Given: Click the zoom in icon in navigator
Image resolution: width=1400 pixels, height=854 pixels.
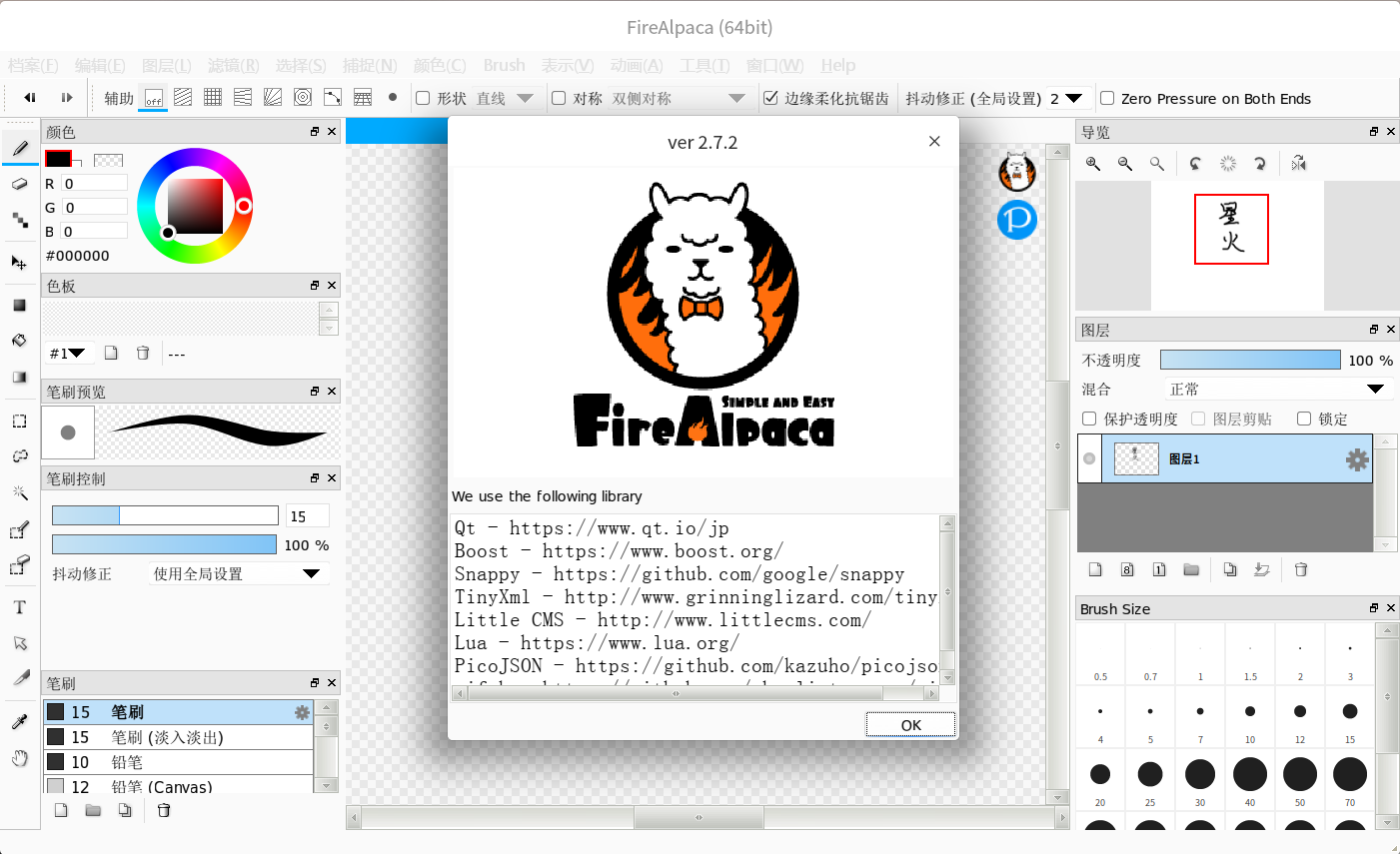Looking at the screenshot, I should pyautogui.click(x=1093, y=164).
